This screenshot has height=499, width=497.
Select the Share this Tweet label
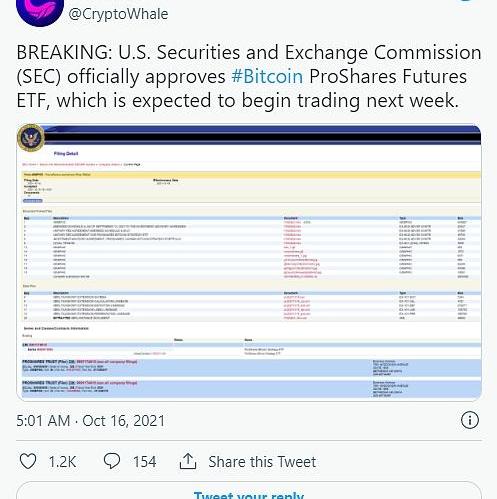[262, 462]
